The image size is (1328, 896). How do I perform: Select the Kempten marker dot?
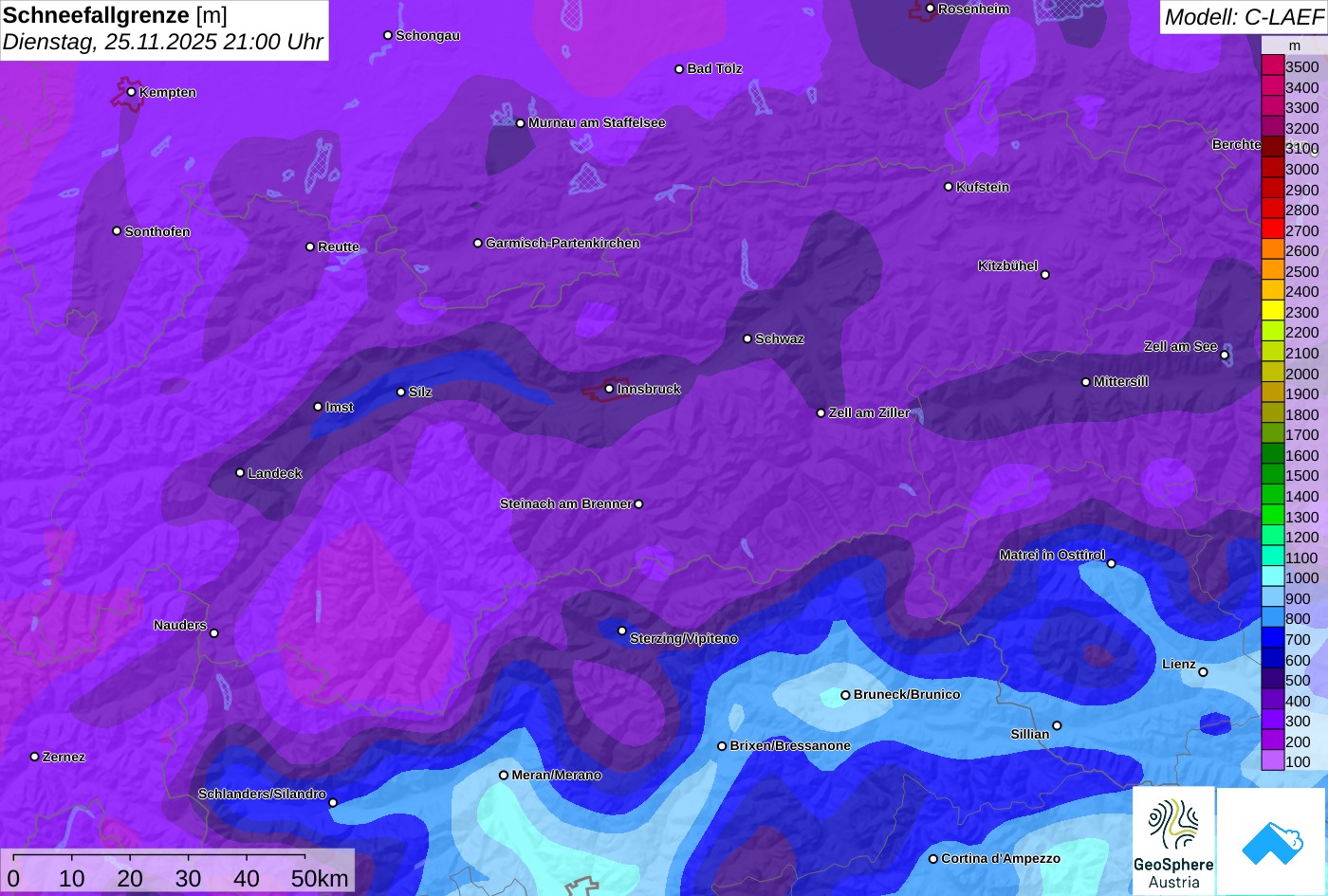pyautogui.click(x=131, y=92)
